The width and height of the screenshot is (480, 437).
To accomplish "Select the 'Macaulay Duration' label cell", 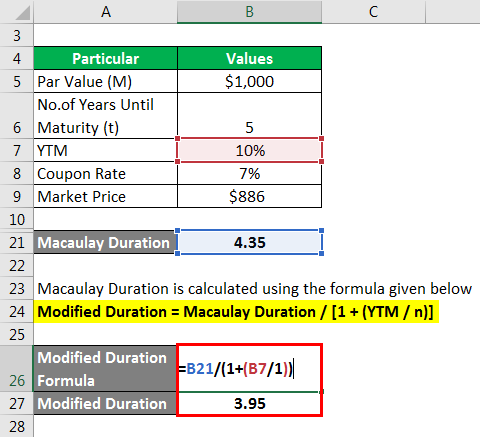I will (105, 242).
